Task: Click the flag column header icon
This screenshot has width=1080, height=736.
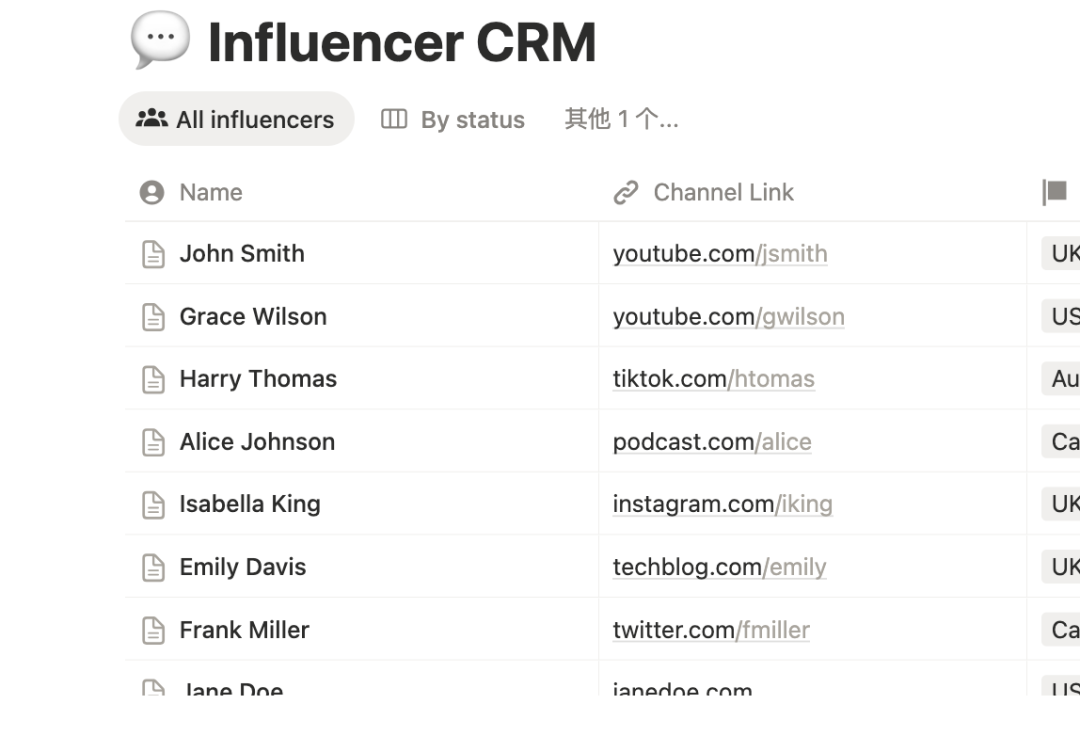Action: [x=1055, y=192]
